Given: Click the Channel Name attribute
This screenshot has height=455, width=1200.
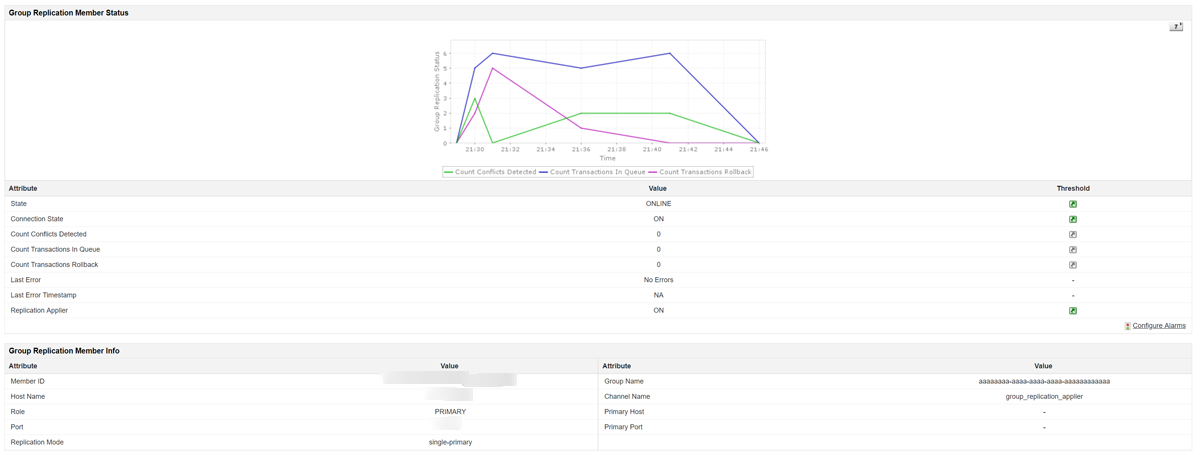Looking at the screenshot, I should click(x=627, y=397).
